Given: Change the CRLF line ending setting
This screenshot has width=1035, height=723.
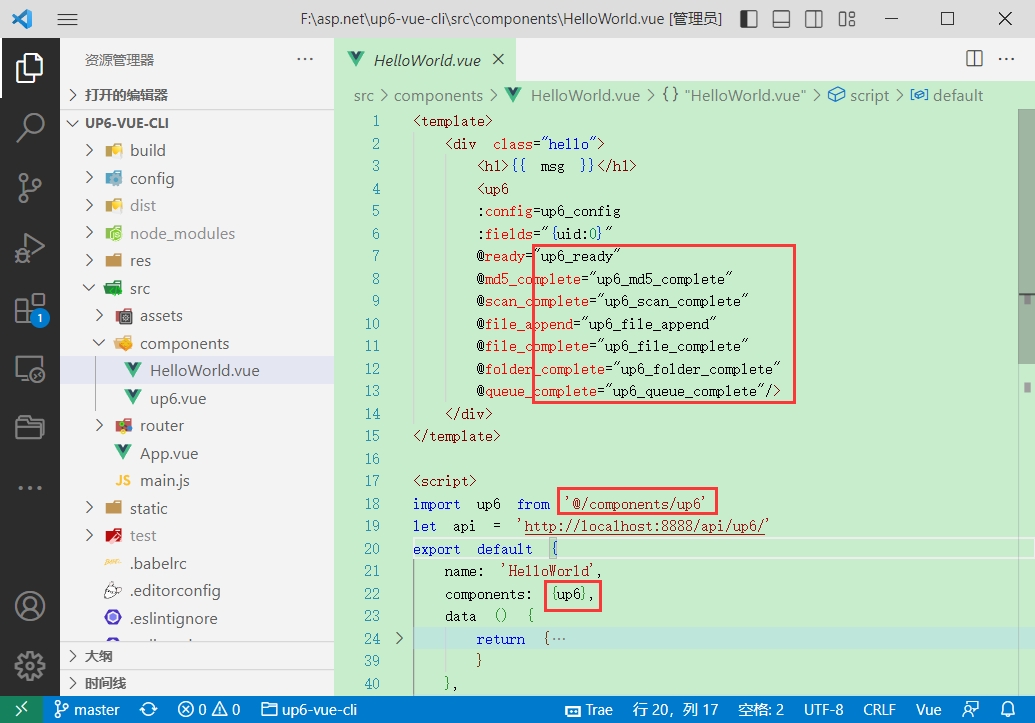Looking at the screenshot, I should (x=879, y=710).
